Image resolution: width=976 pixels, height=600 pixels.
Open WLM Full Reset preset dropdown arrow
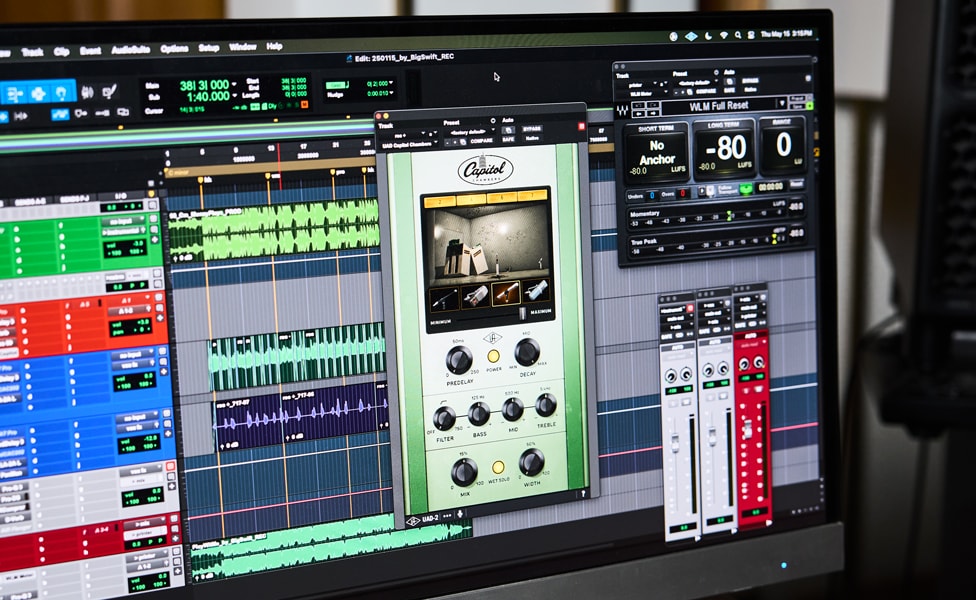coord(781,103)
